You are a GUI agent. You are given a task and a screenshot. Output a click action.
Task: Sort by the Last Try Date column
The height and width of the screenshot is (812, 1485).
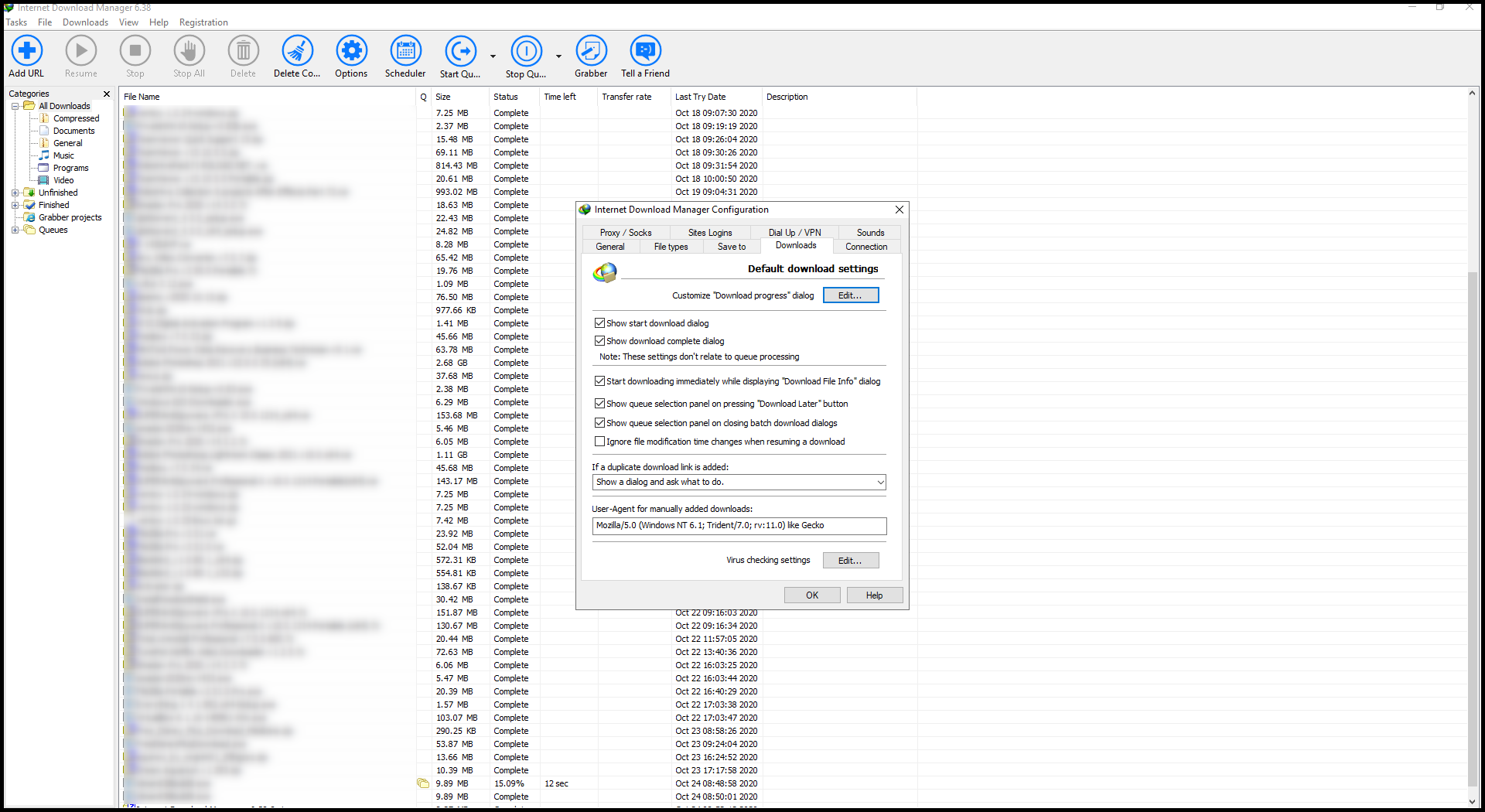click(716, 97)
